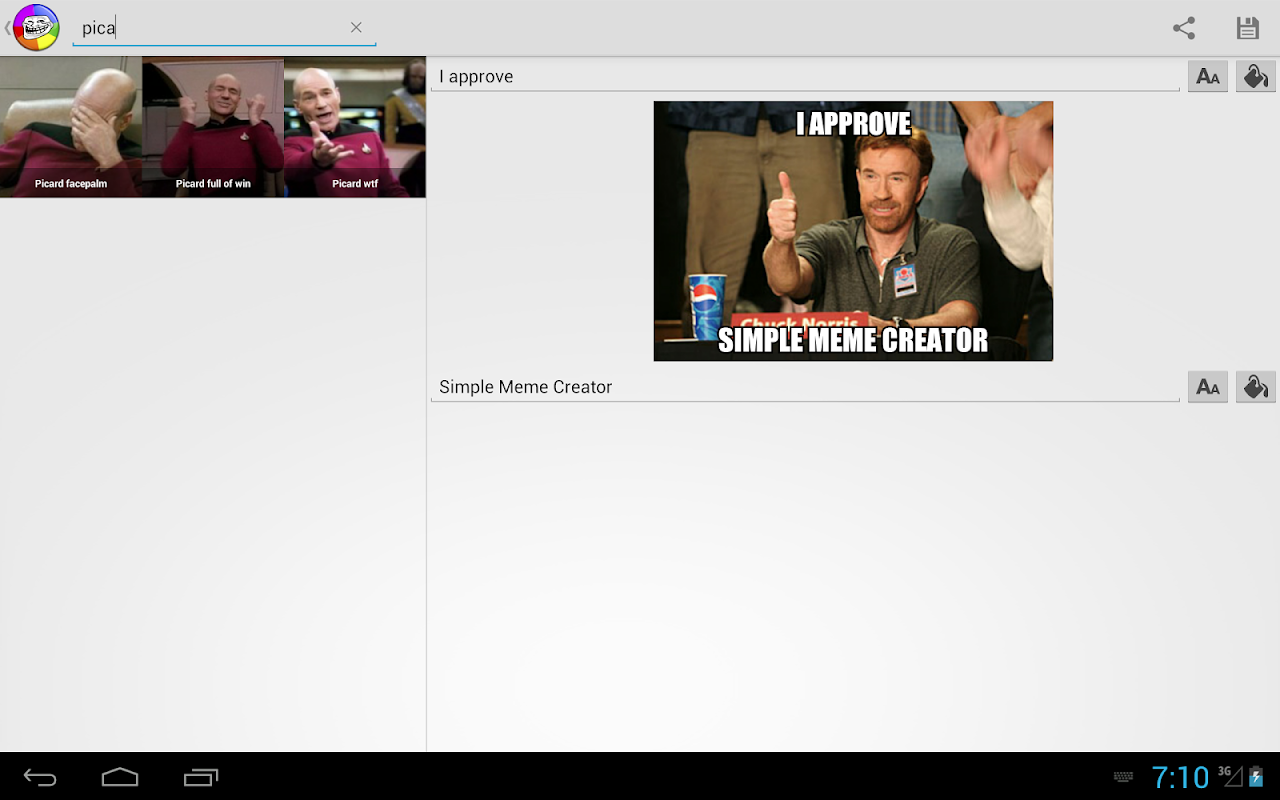This screenshot has width=1280, height=800.
Task: Open the clock showing 7:10
Action: coord(1180,777)
